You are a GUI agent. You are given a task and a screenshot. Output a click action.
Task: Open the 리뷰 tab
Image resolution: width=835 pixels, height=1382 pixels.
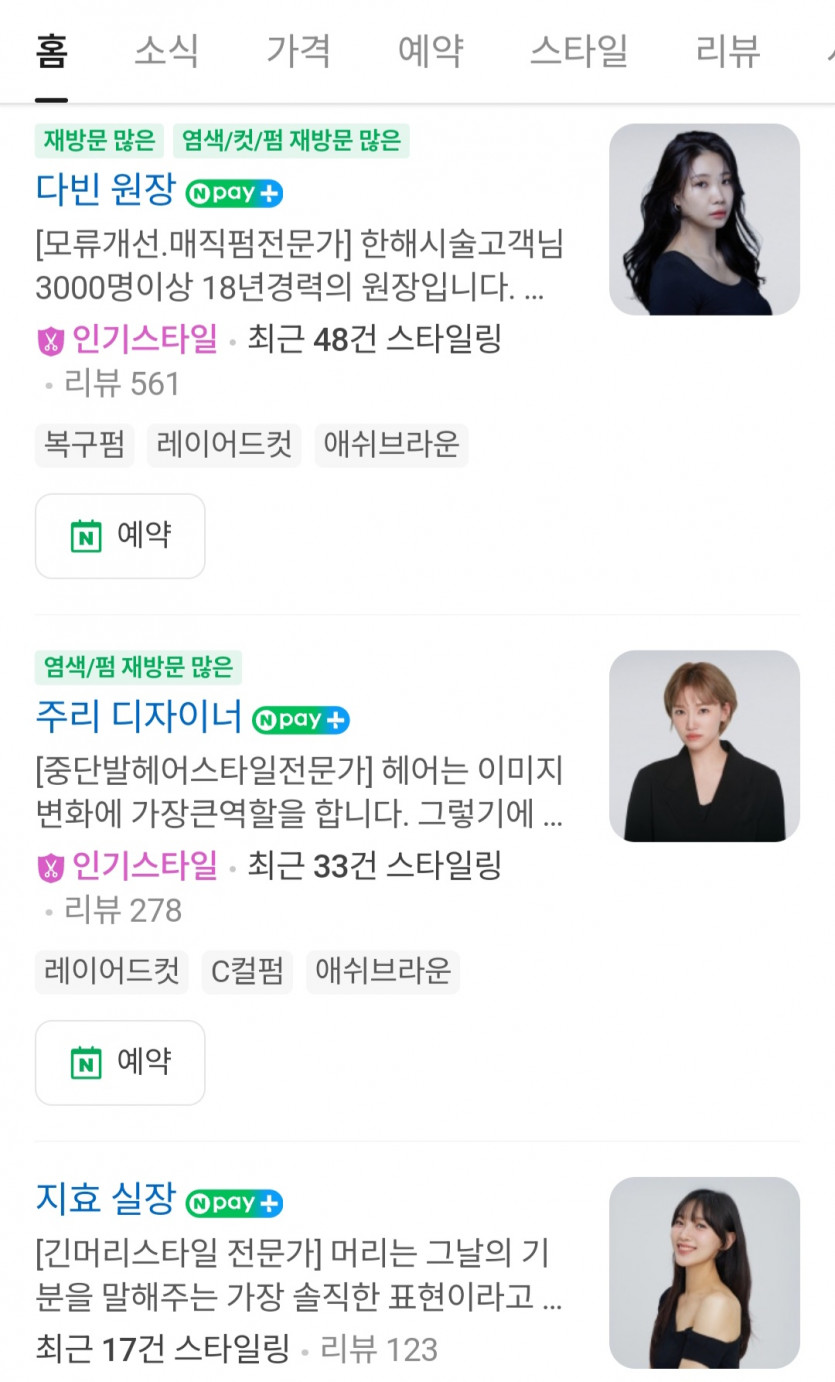(x=728, y=51)
